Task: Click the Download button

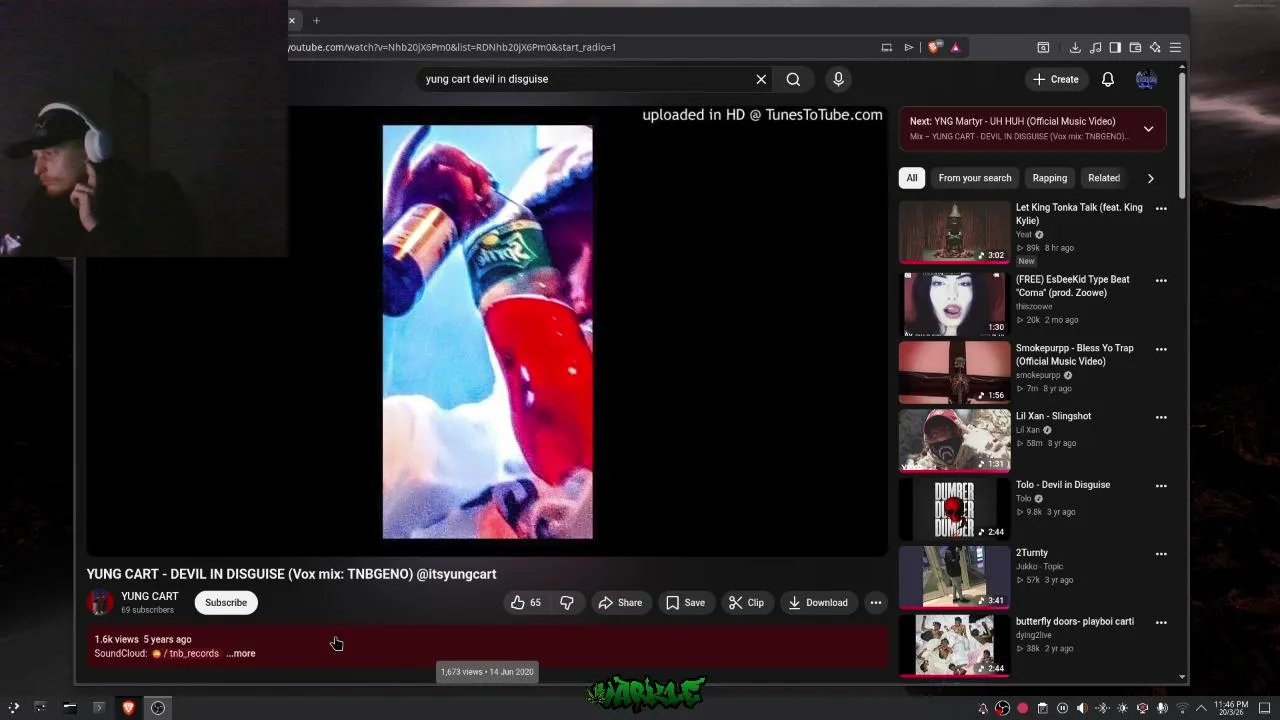Action: 818,602
